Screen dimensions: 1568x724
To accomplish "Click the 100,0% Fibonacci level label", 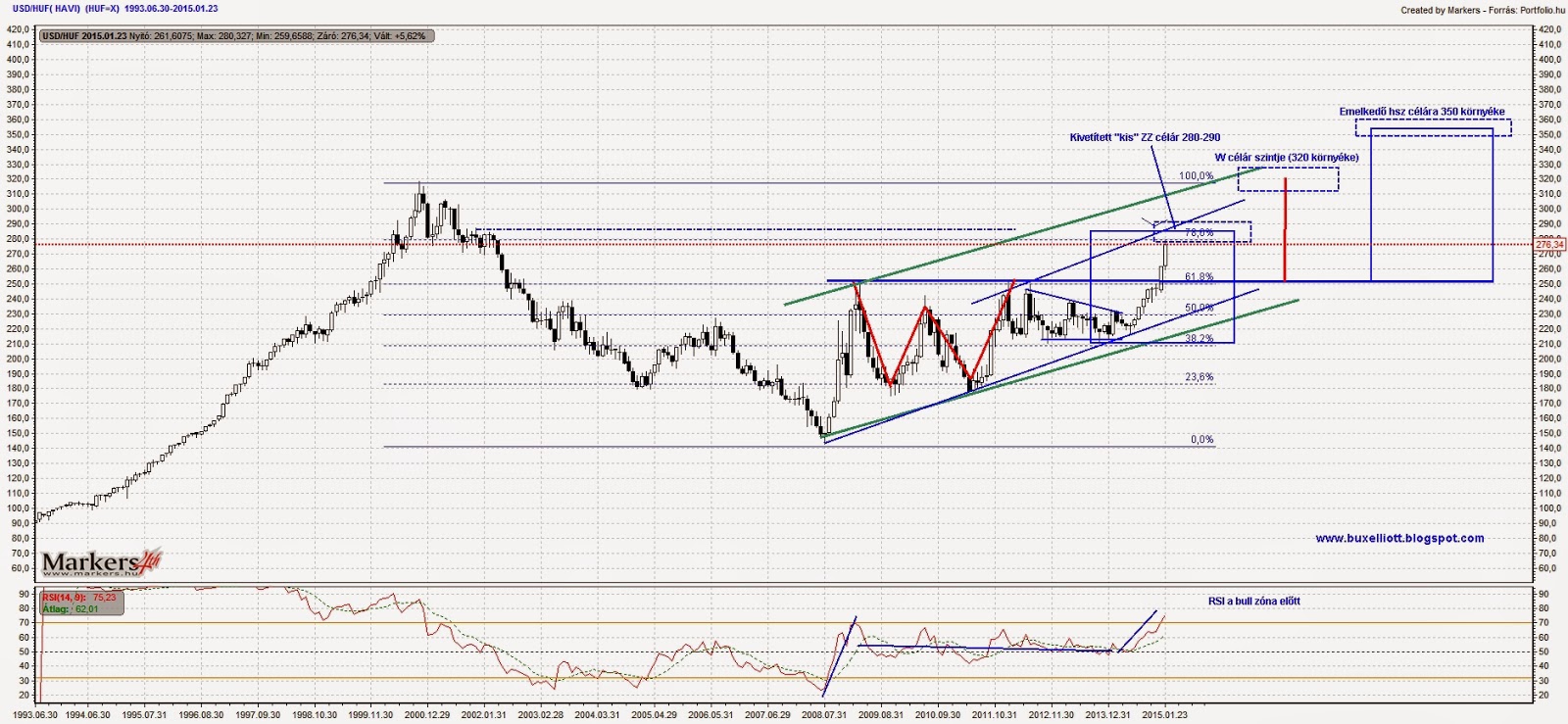I will tap(1196, 176).
